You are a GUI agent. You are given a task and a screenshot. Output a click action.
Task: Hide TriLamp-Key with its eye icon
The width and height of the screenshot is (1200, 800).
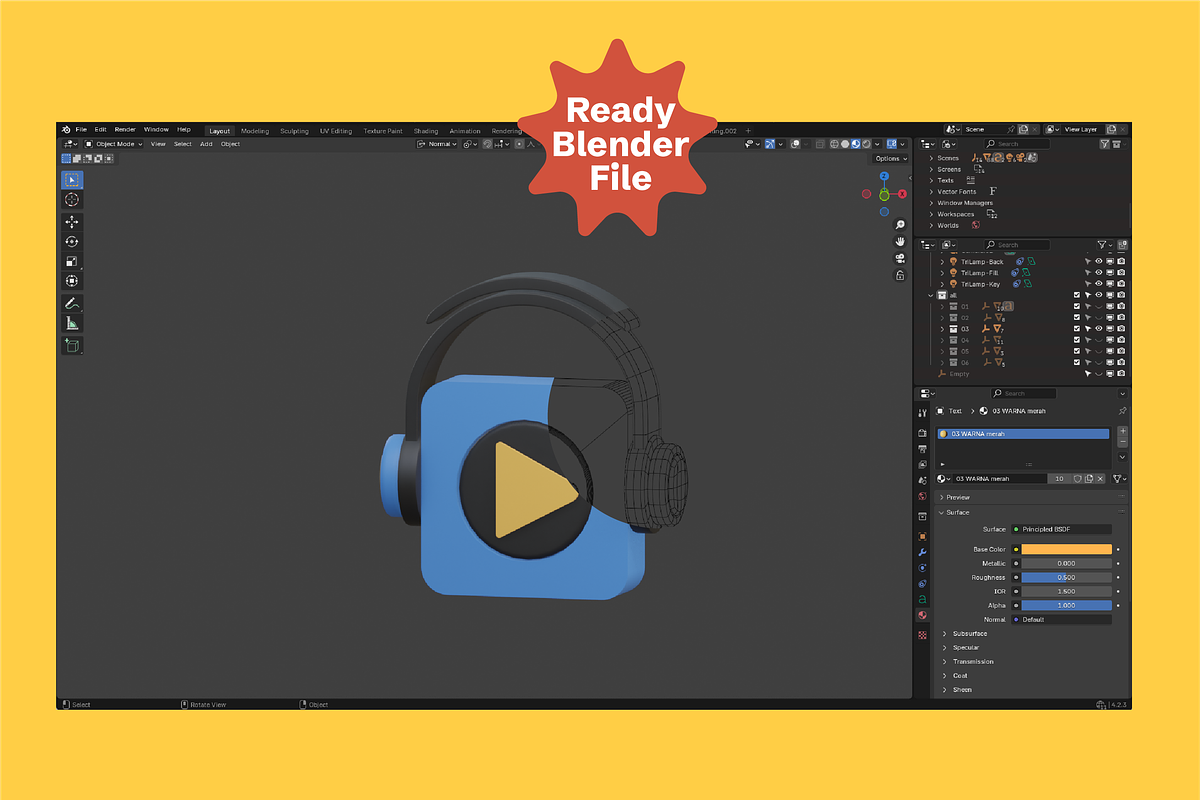[1099, 284]
